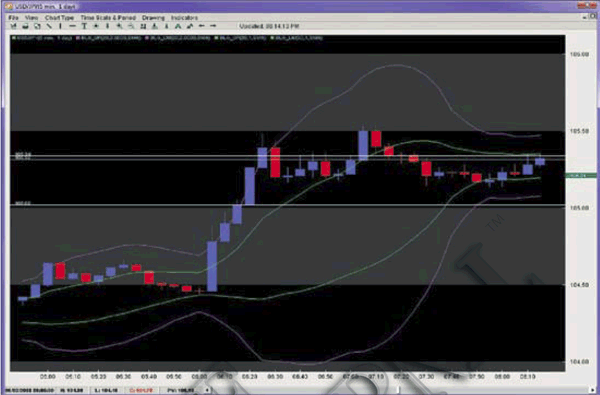This screenshot has height=395, width=600.
Task: Click the print chart toolbar icon
Action: click(25, 26)
